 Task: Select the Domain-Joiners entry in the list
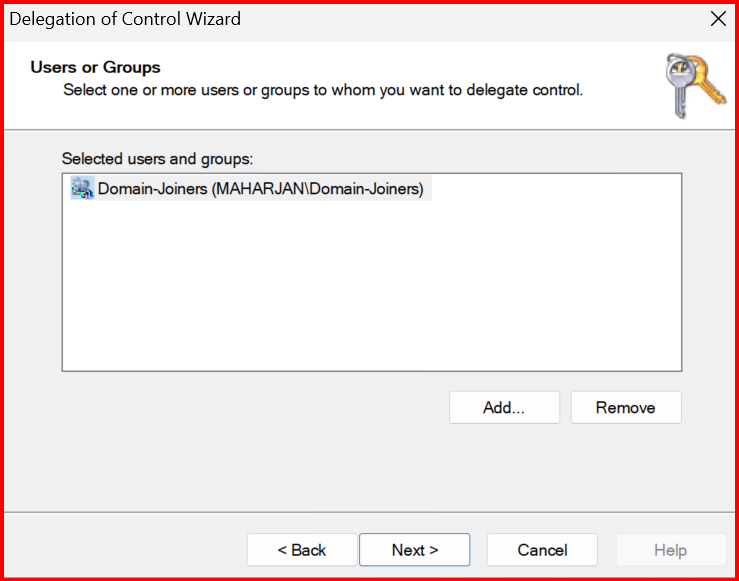[260, 188]
